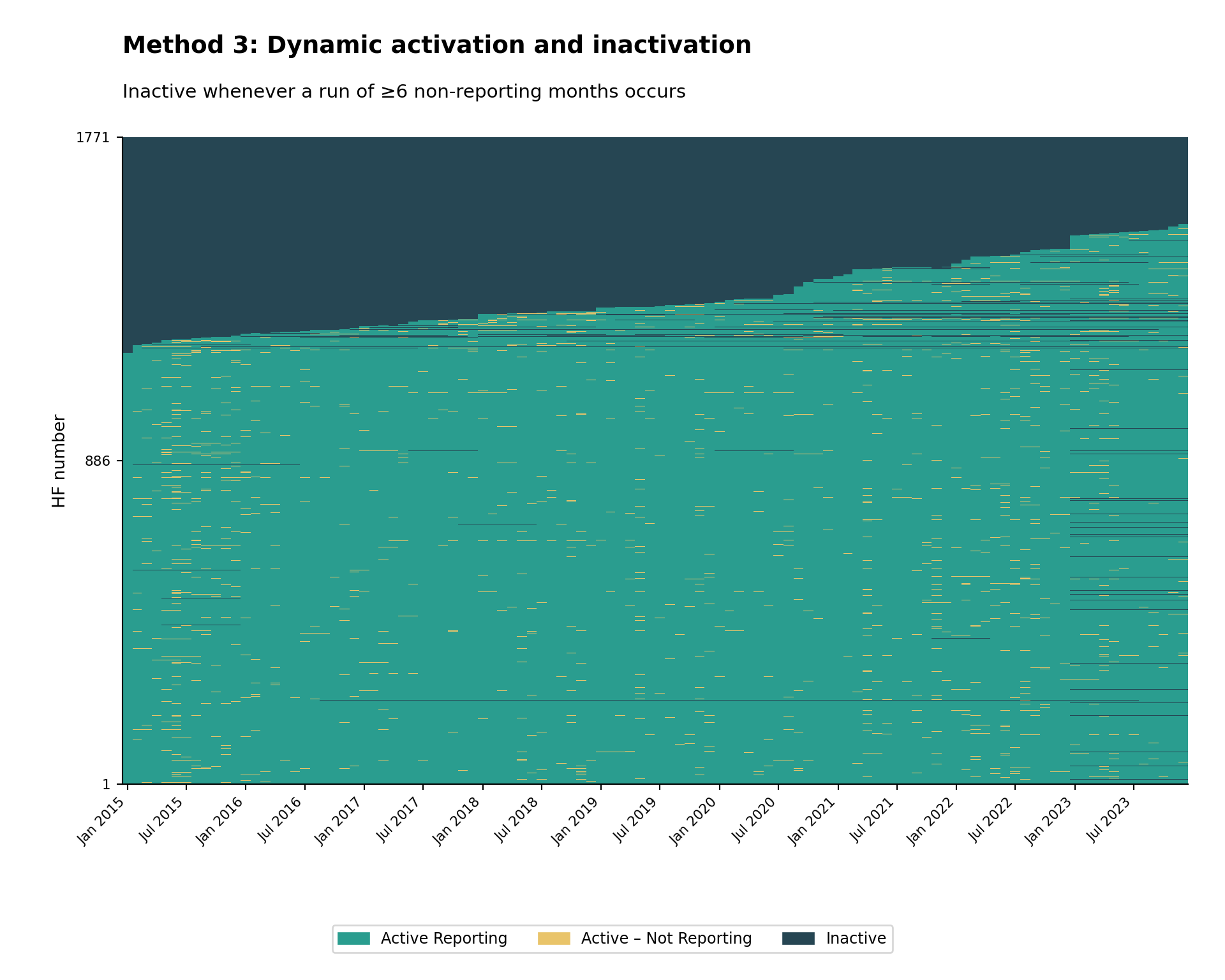Screen dimensions: 1225x980
Task: Click the 'Jan 2019' x-axis label
Action: click(x=577, y=821)
